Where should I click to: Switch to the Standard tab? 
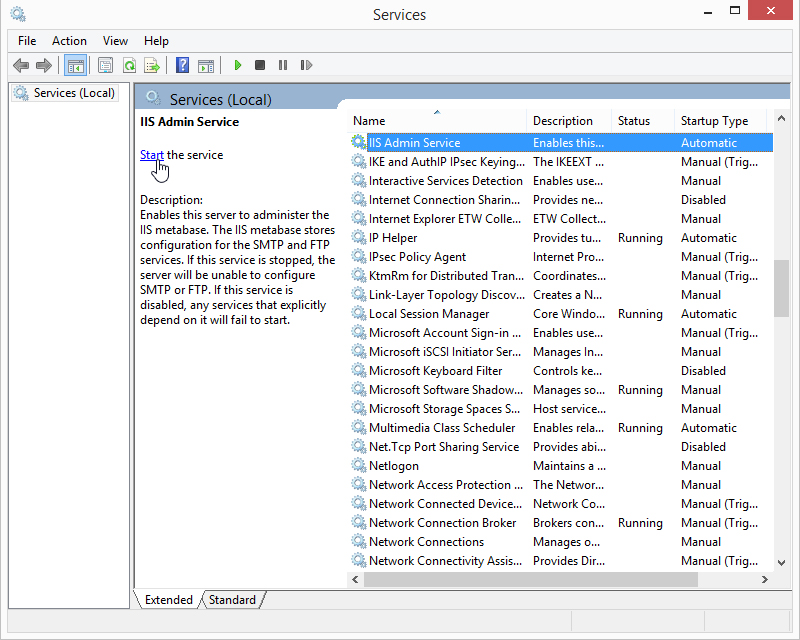coord(232,600)
